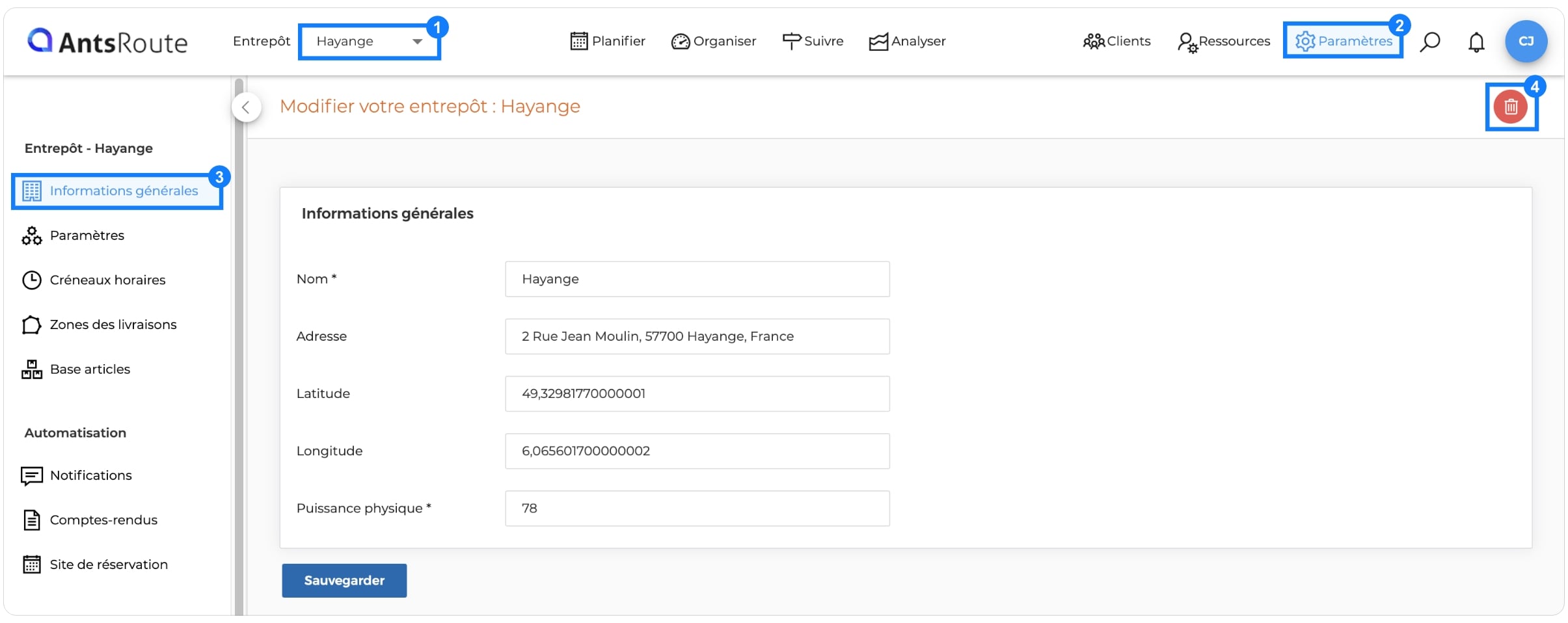Click the Planifier calendar icon
The image size is (1568, 623).
coord(578,41)
